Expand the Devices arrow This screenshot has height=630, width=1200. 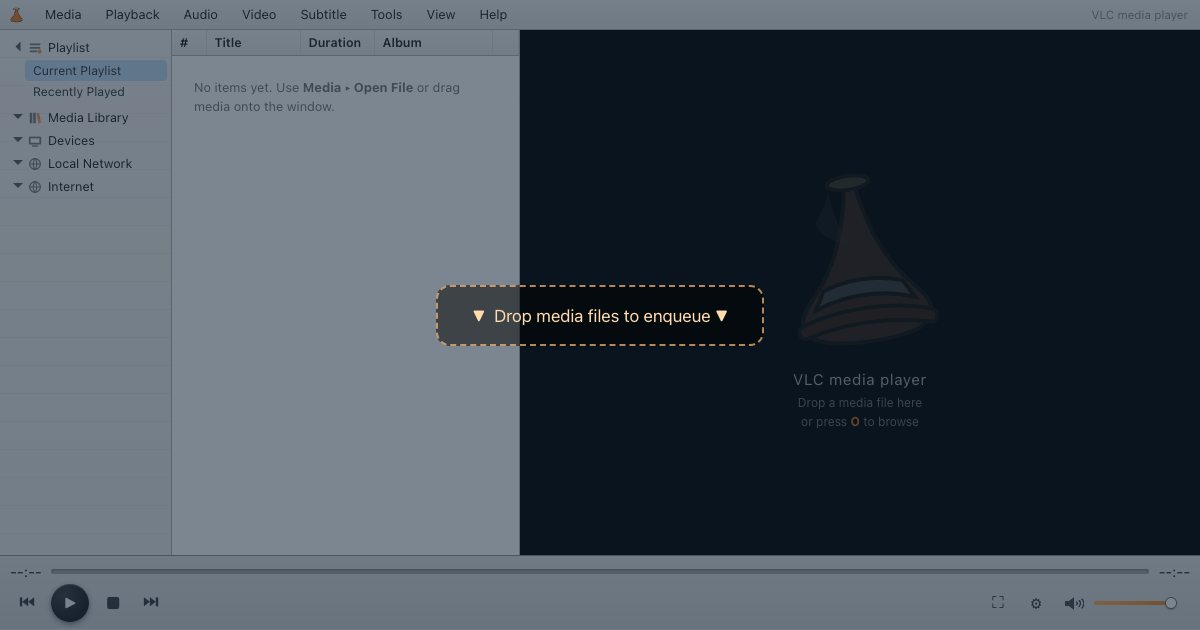tap(18, 140)
